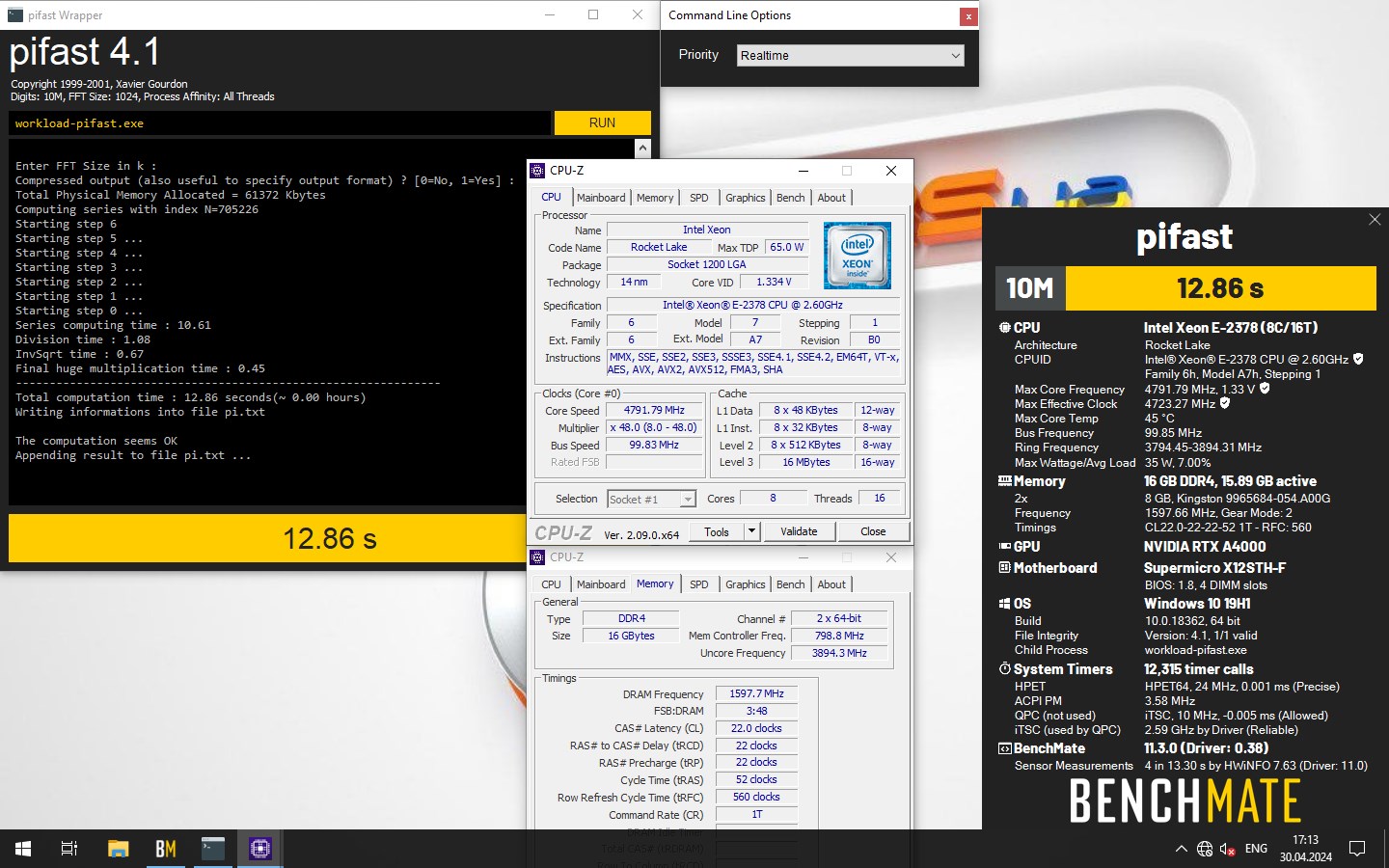The height and width of the screenshot is (868, 1389).
Task: Click the 10M digits label in BenchMate
Action: coord(1030,288)
